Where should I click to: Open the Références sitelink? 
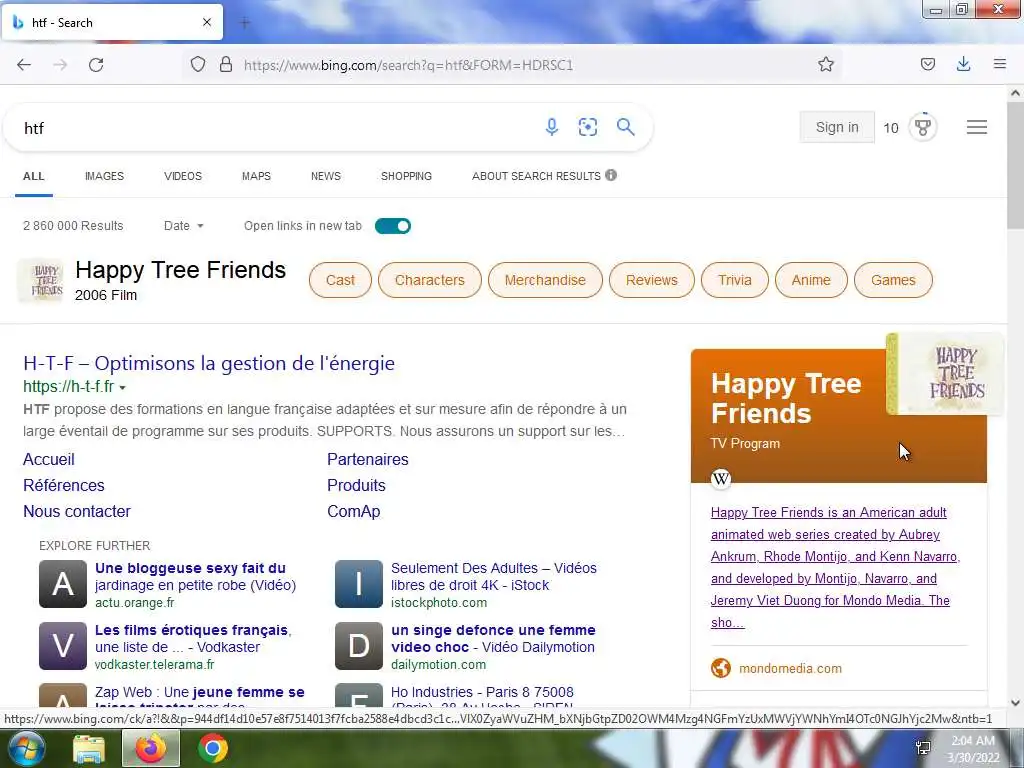pos(64,485)
